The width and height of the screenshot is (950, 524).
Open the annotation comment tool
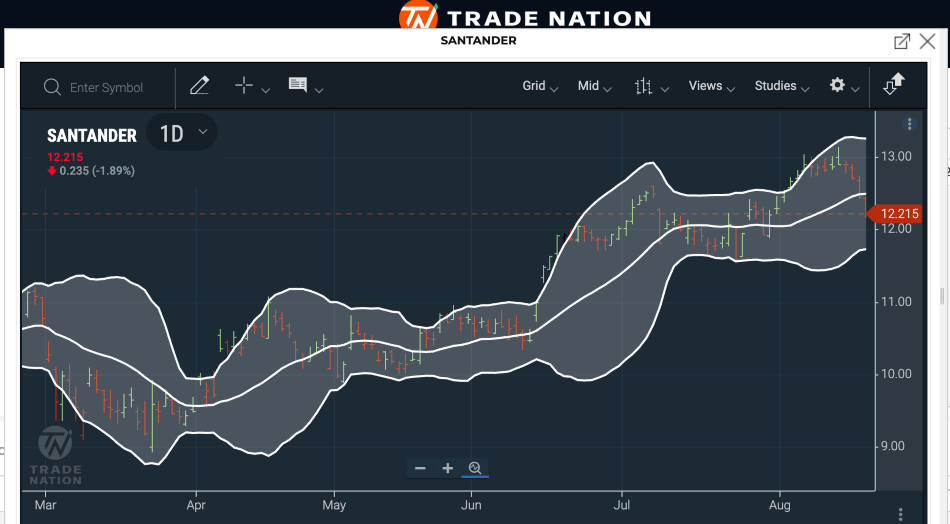(x=297, y=85)
